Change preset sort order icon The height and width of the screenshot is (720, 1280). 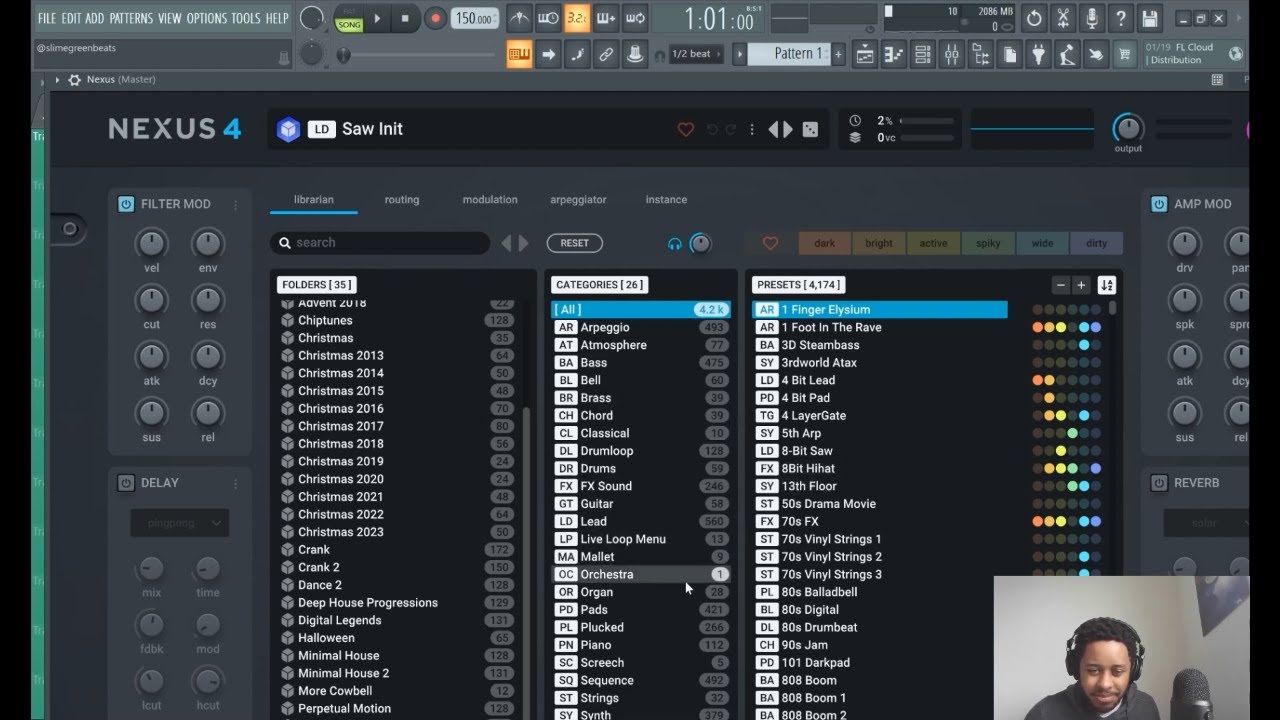[x=1107, y=285]
